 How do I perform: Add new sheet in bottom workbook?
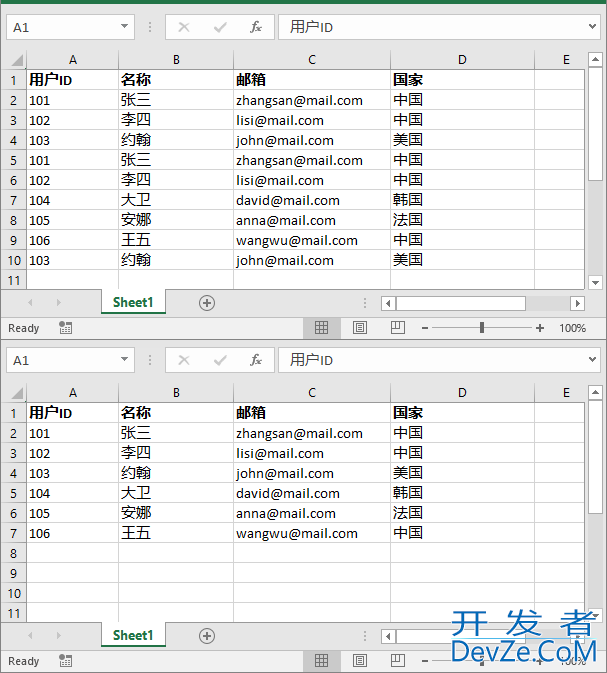point(207,636)
